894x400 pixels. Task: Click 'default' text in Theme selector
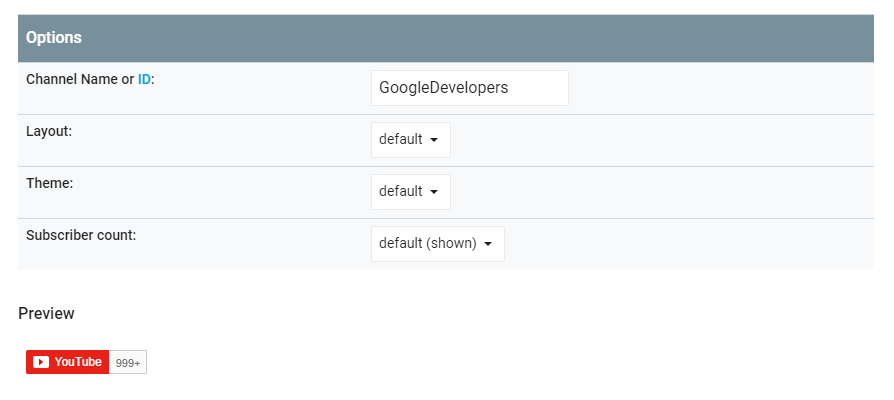point(400,192)
